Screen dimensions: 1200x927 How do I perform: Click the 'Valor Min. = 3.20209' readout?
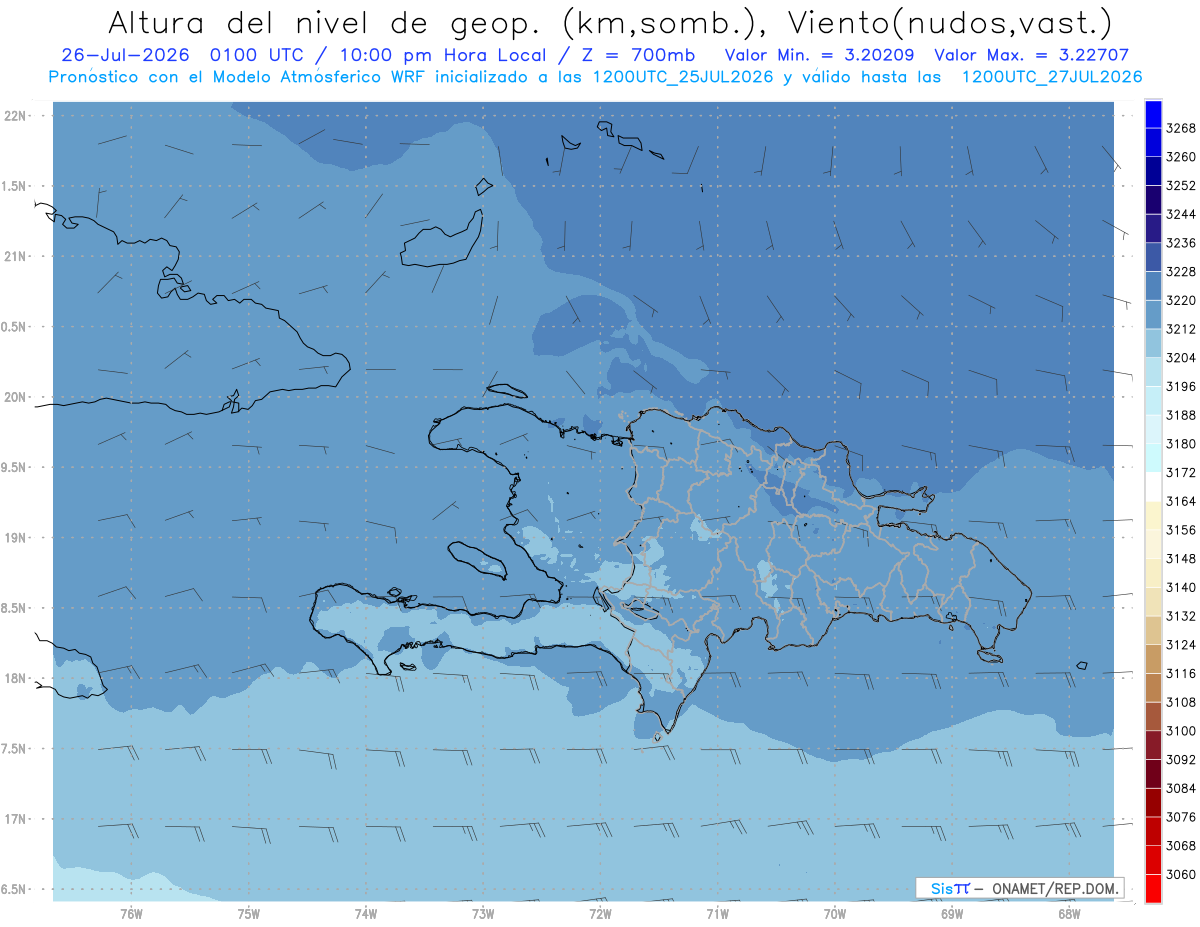point(820,55)
